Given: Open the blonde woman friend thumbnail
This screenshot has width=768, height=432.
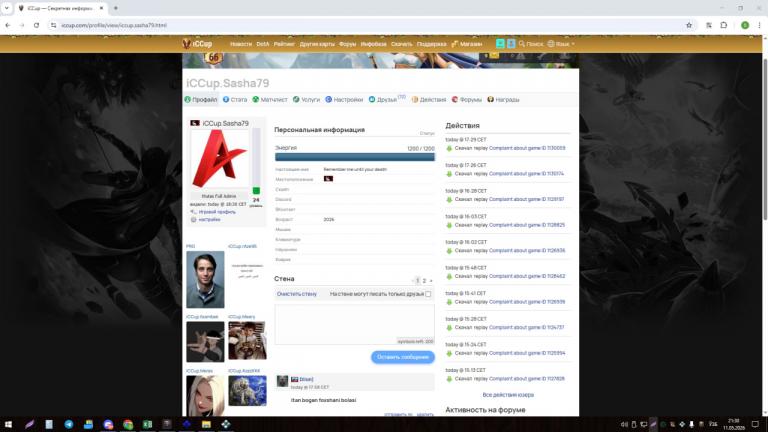Looking at the screenshot, I should tap(205, 396).
